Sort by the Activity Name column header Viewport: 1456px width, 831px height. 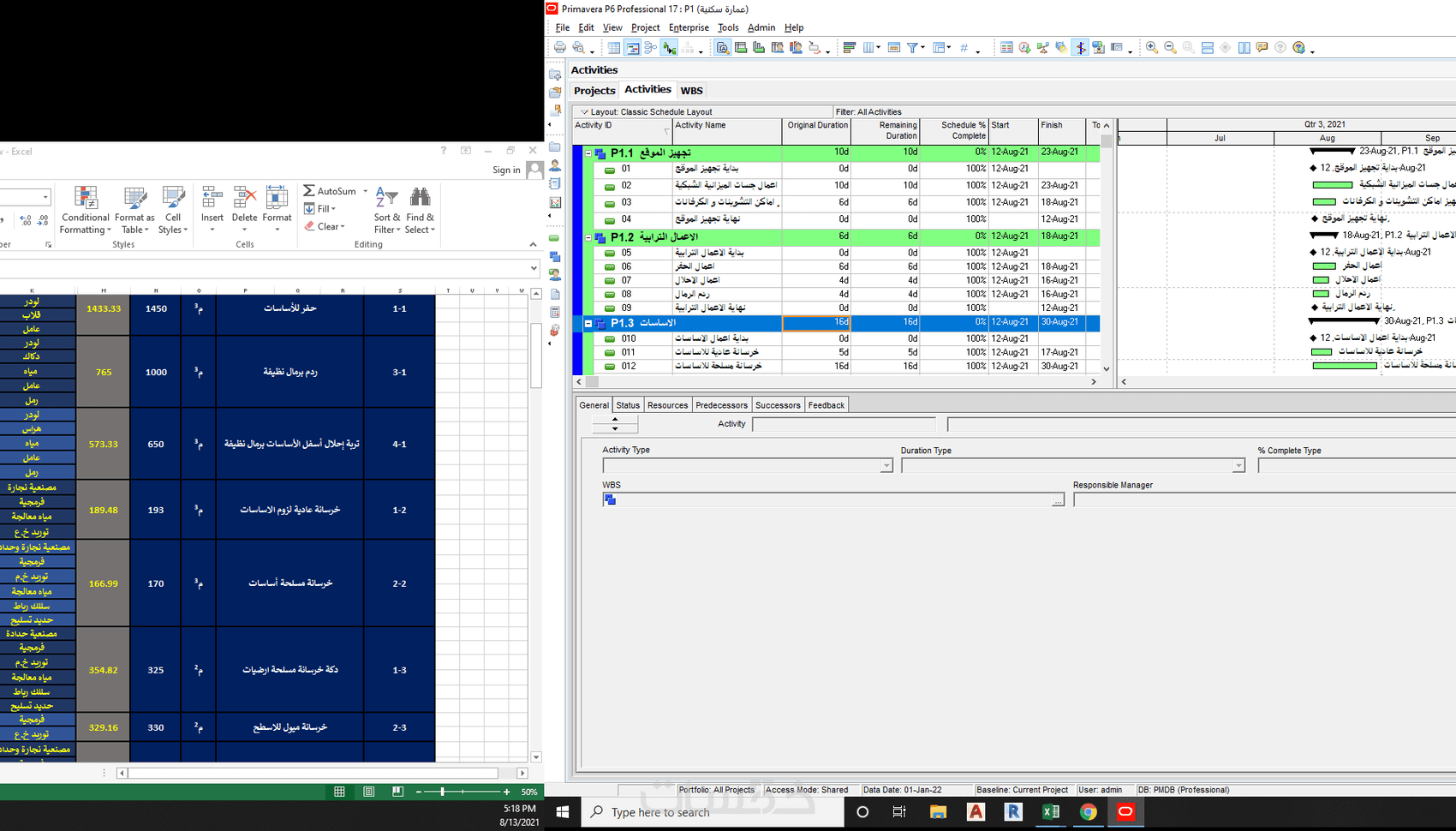pos(726,131)
